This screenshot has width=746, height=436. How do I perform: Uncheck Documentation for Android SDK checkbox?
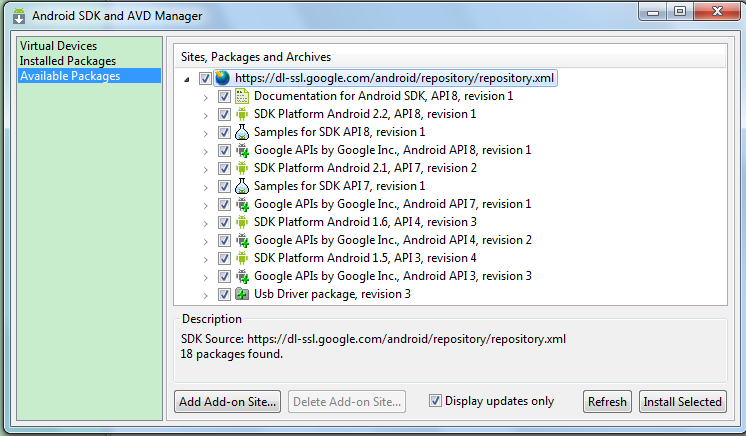tap(224, 97)
